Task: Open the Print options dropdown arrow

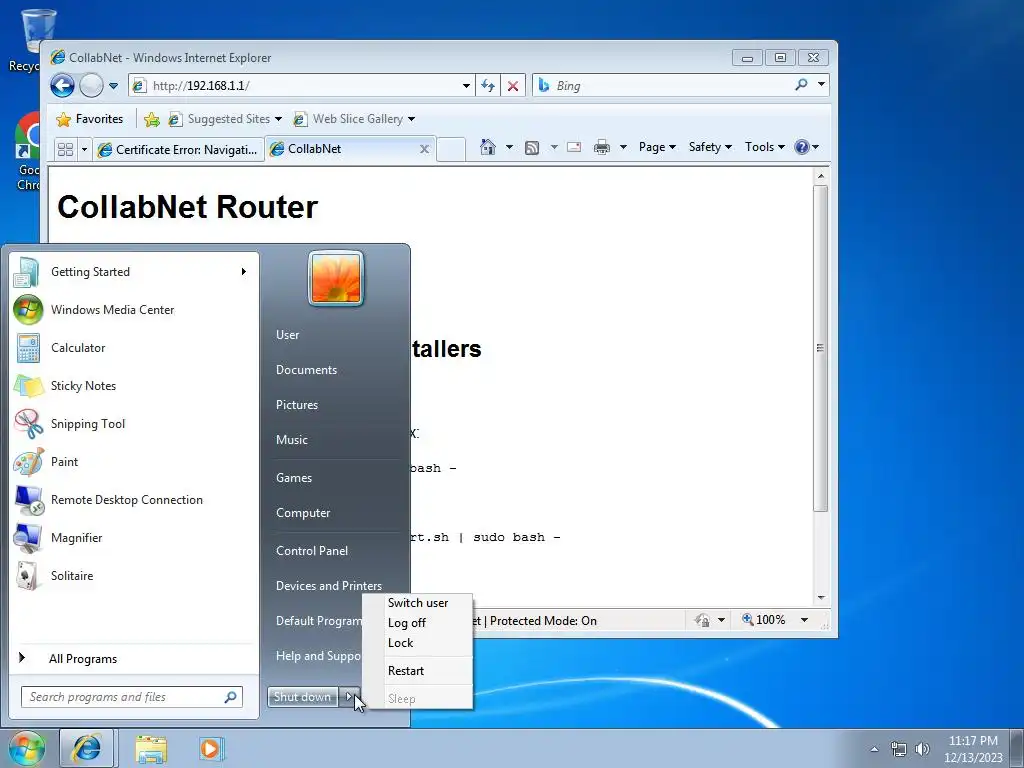Action: coord(623,148)
